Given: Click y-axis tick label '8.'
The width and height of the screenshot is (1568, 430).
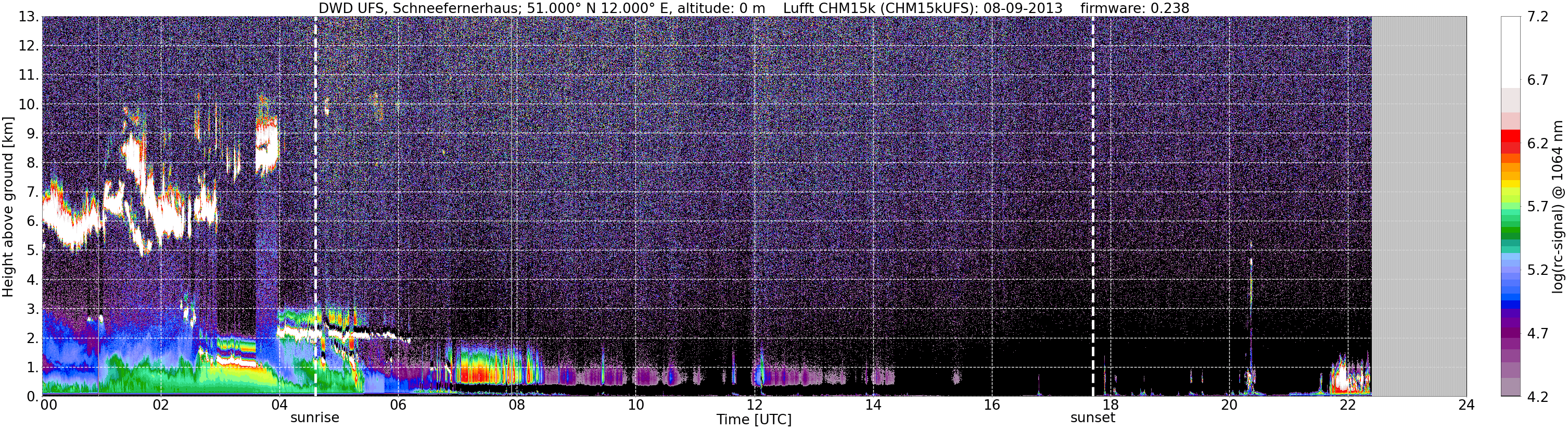Looking at the screenshot, I should [33, 162].
